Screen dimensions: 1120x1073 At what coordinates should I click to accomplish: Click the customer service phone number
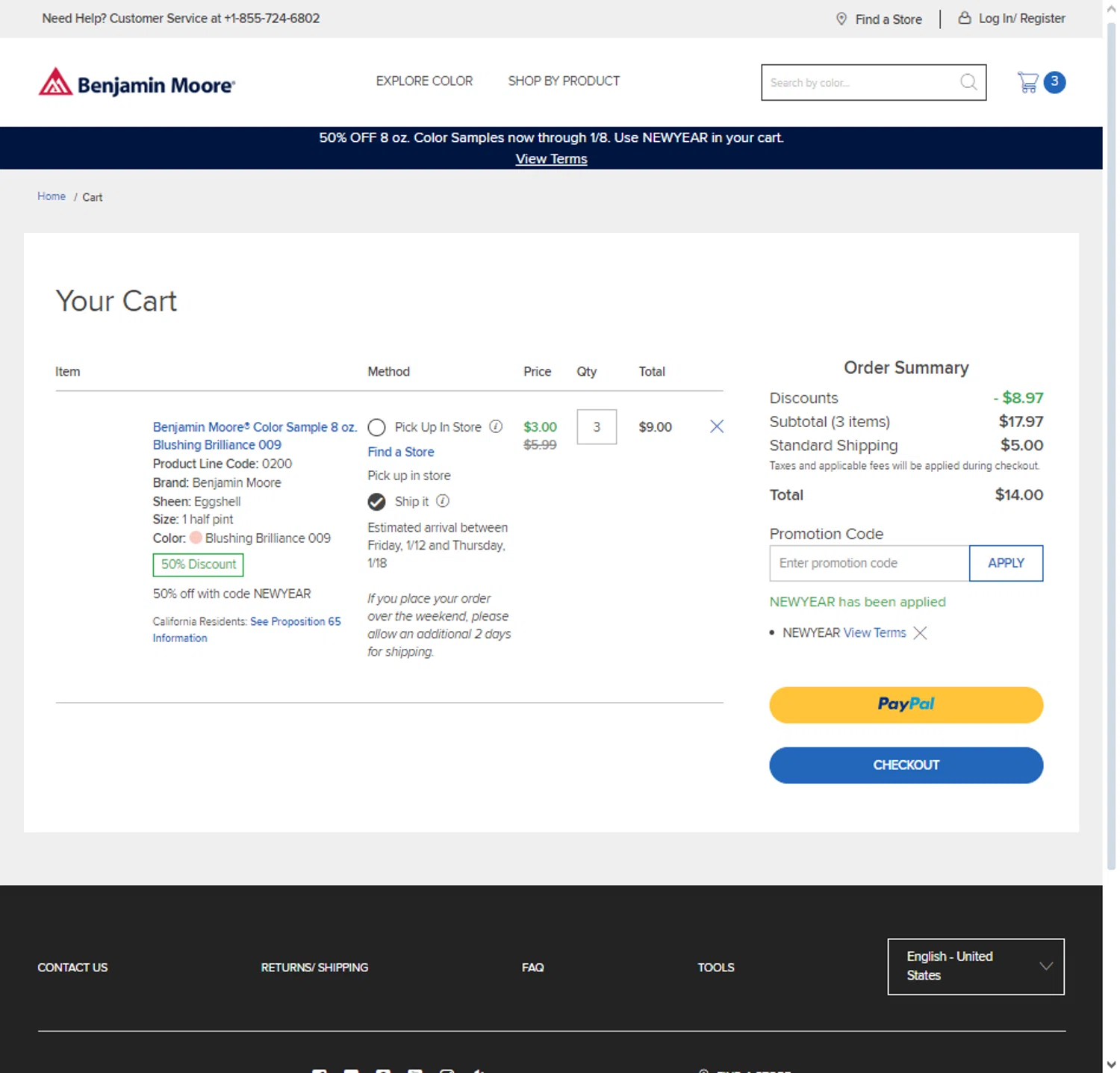point(272,18)
